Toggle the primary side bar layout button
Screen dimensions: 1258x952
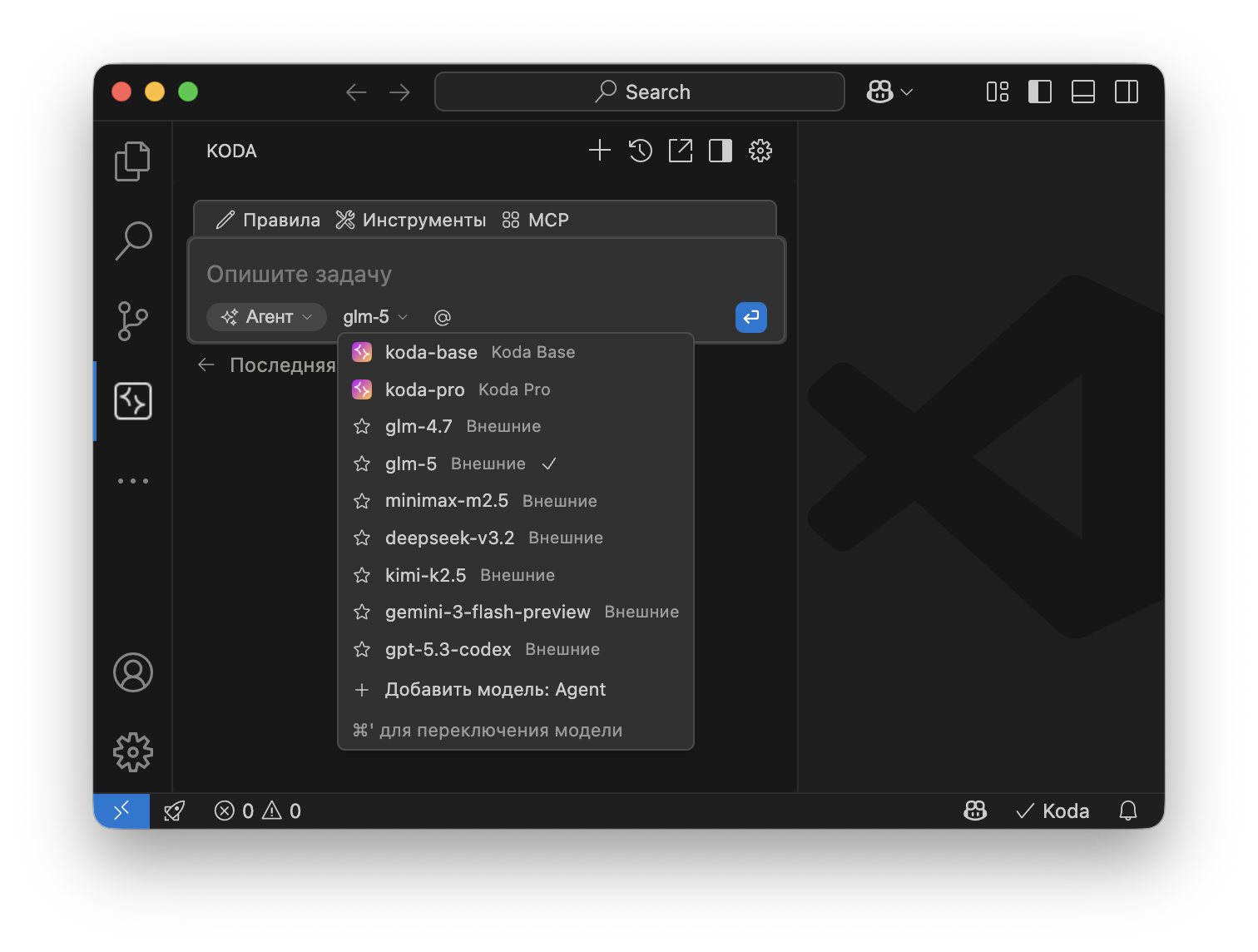click(x=1040, y=92)
